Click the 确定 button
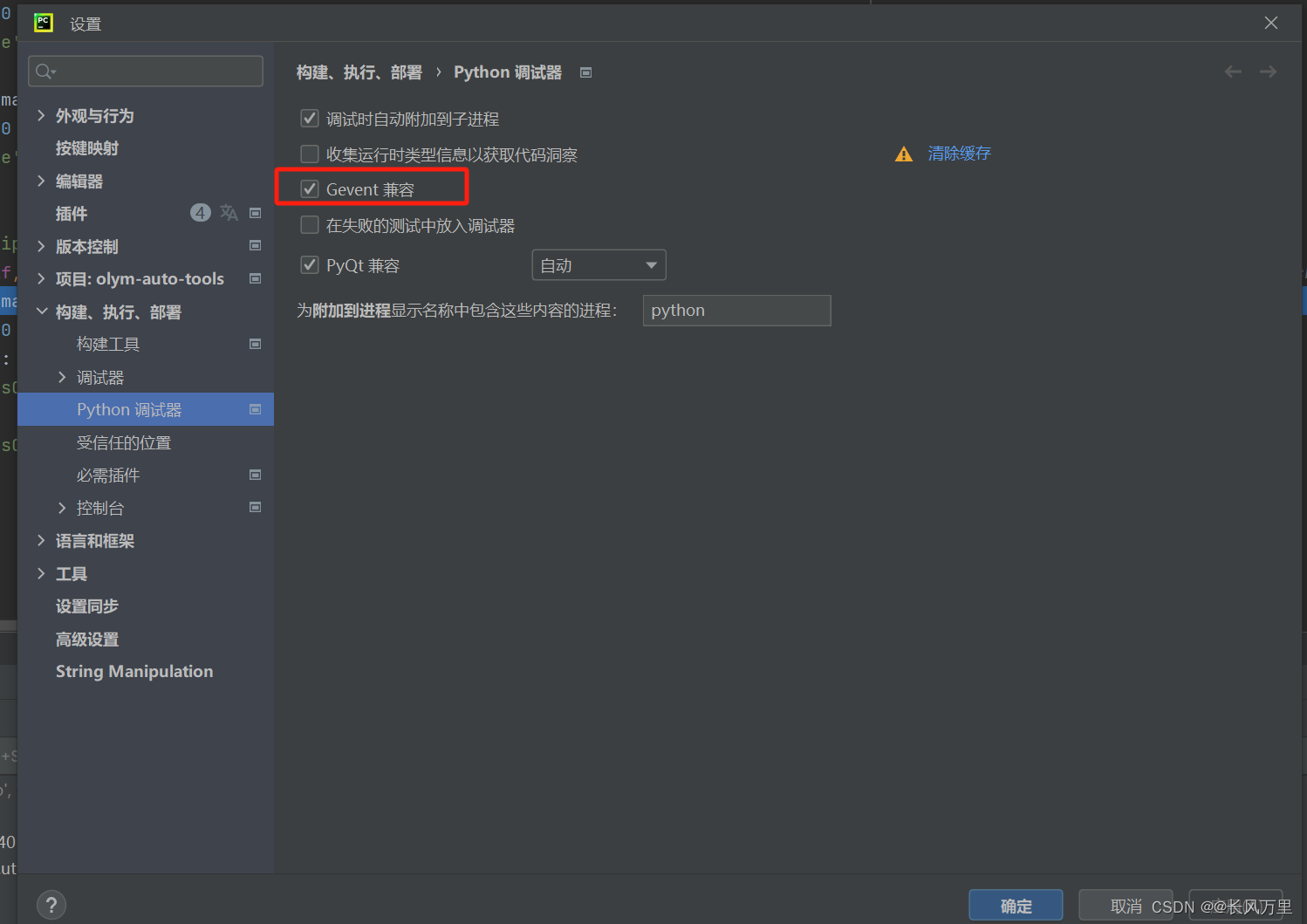Screen dimensions: 1307x924 pos(1016,906)
